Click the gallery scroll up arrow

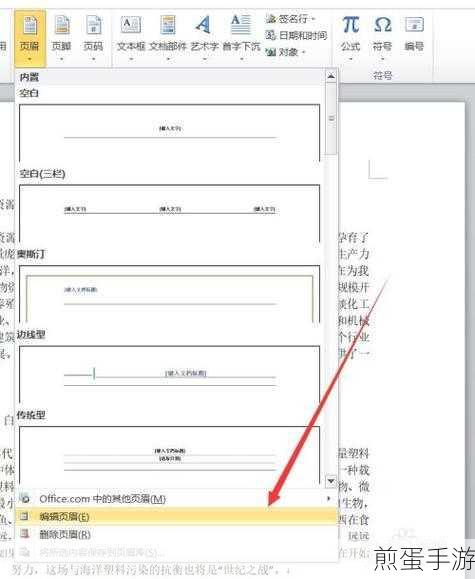(x=331, y=76)
